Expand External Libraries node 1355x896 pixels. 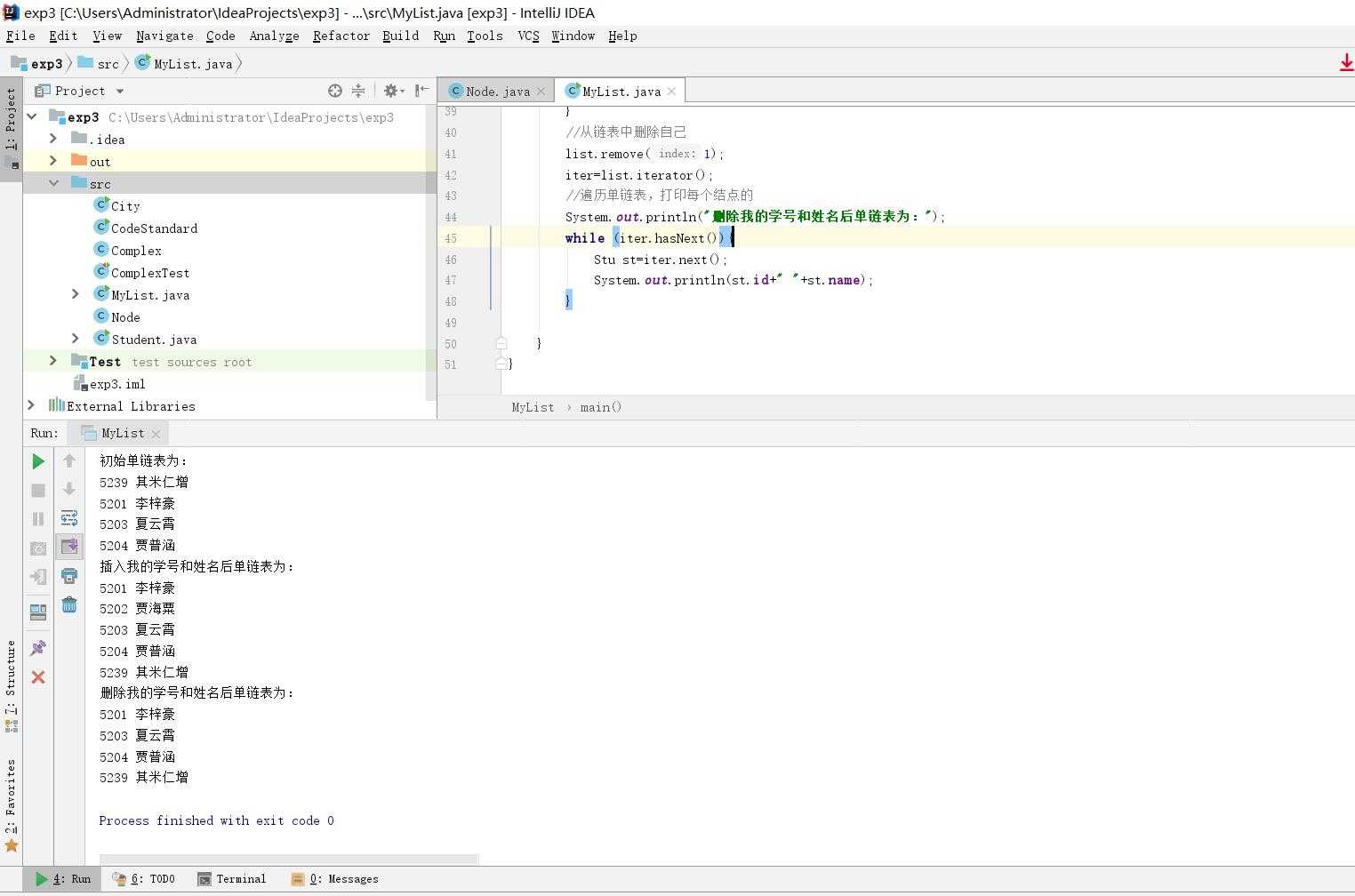[x=32, y=405]
